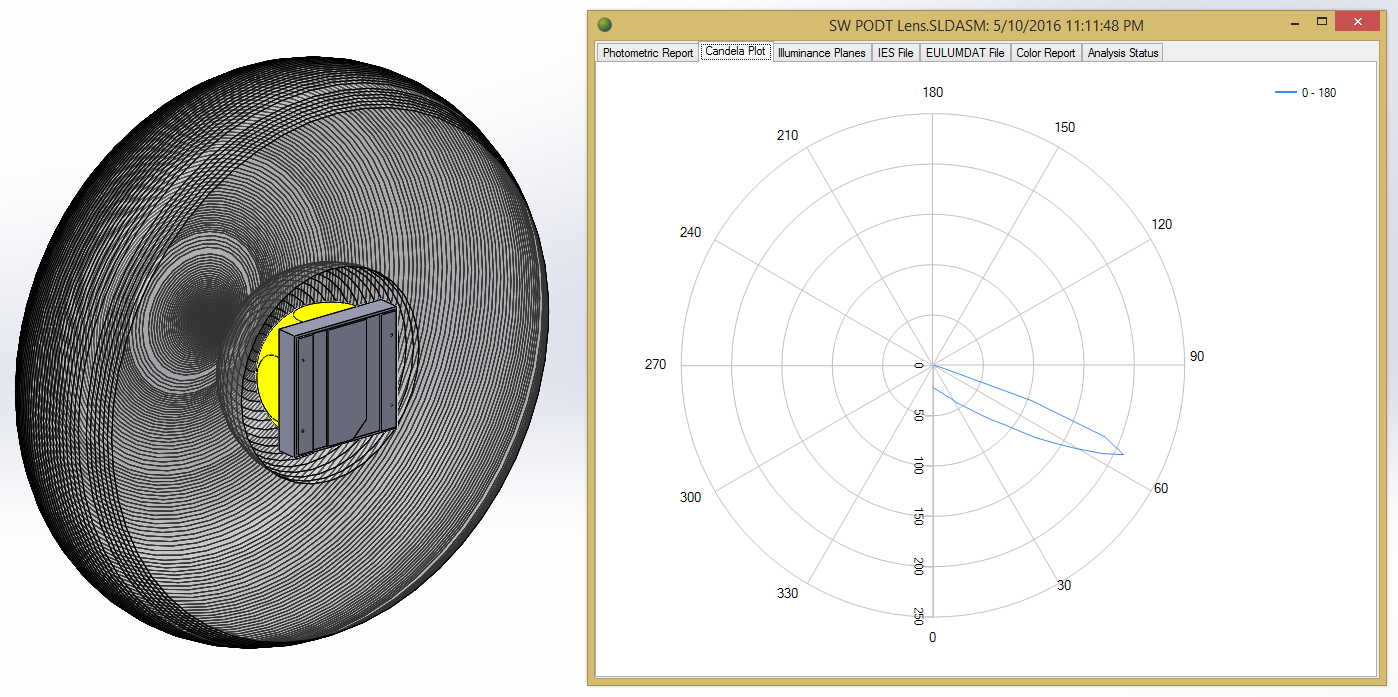The image size is (1398, 697).
Task: Switch to the Color Report tab
Action: pyautogui.click(x=1045, y=52)
